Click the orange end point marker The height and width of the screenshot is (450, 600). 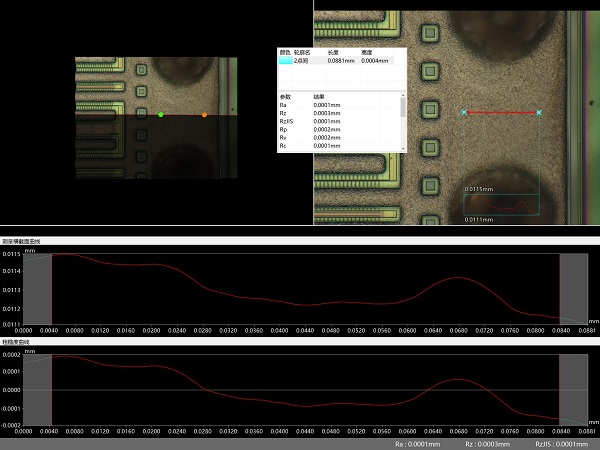coord(205,115)
